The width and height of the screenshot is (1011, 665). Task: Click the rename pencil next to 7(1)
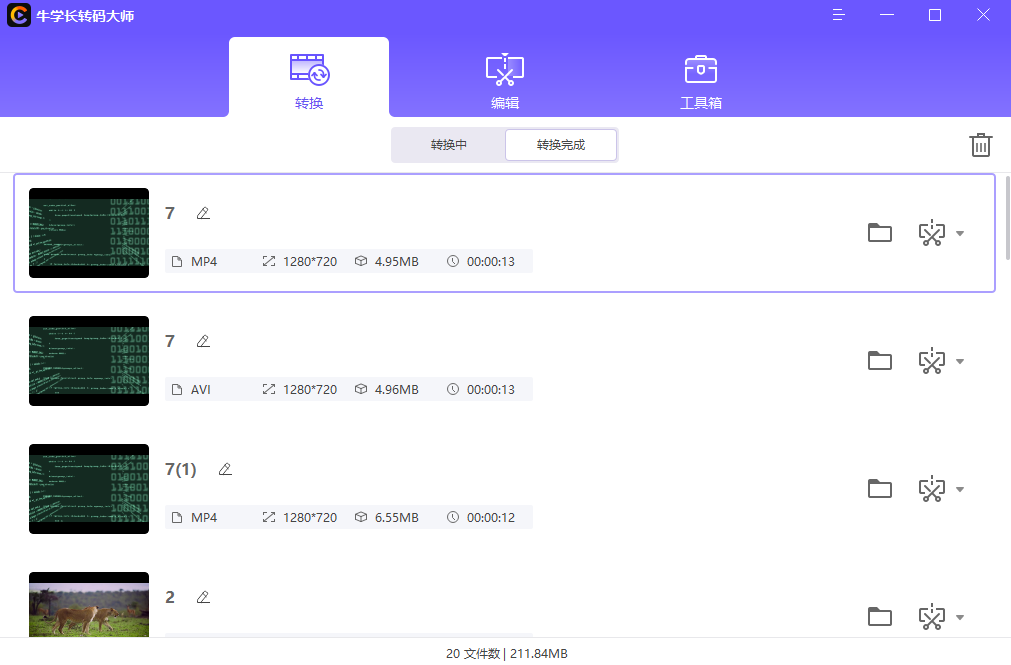225,469
